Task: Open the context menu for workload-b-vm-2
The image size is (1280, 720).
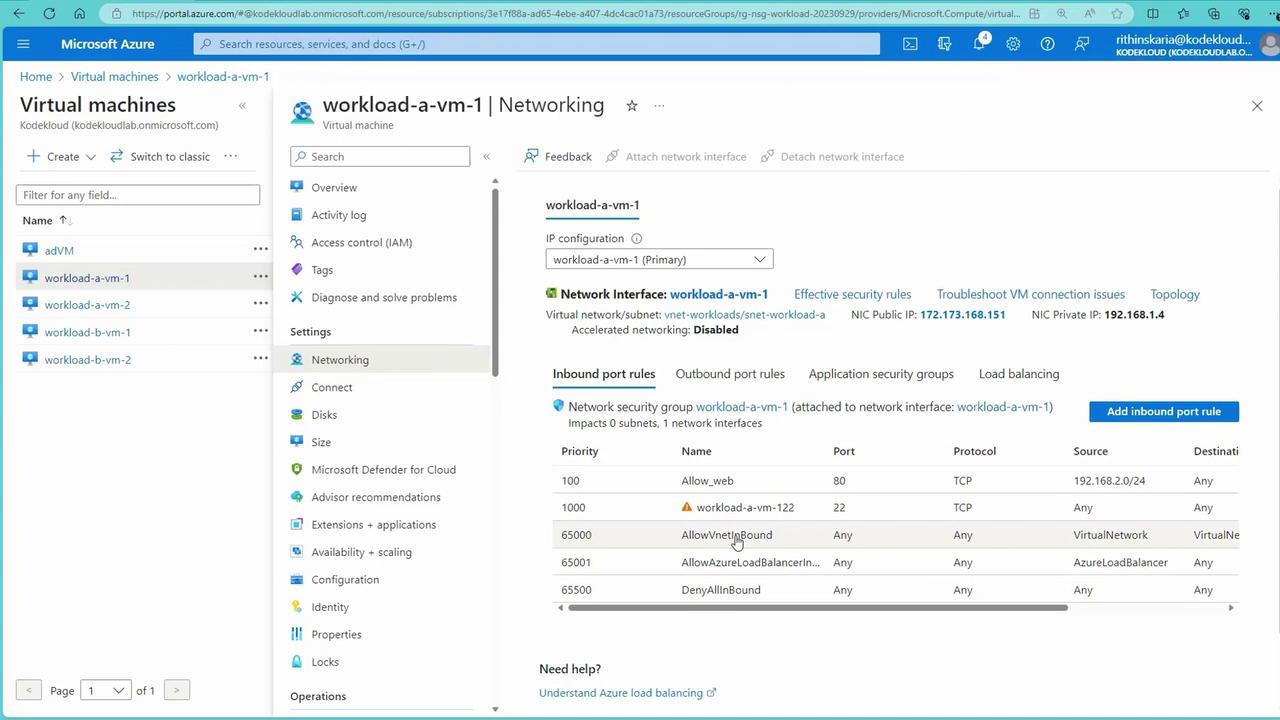Action: (261, 358)
